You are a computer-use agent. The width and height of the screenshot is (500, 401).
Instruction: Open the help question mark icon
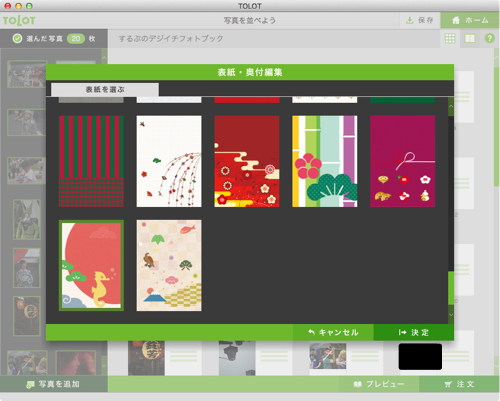pyautogui.click(x=489, y=38)
